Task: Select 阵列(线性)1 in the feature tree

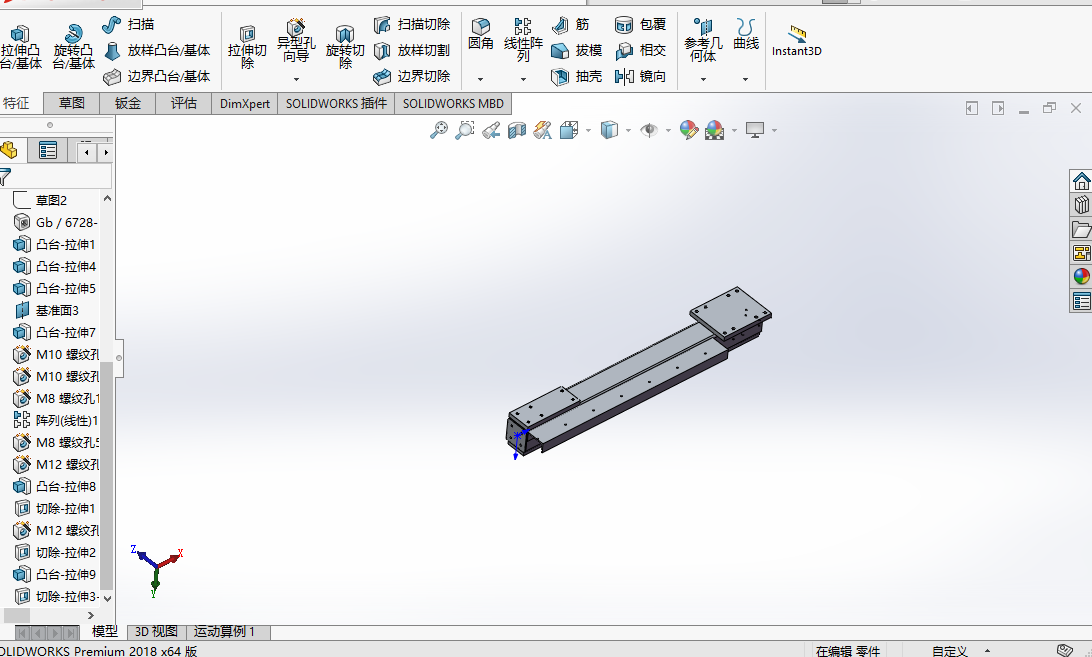Action: (x=56, y=420)
